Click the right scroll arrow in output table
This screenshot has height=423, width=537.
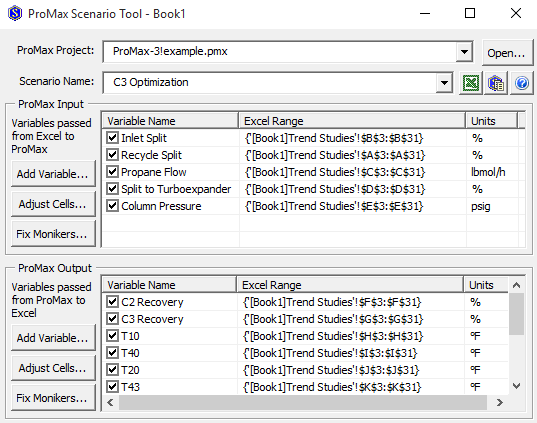pyautogui.click(x=500, y=402)
